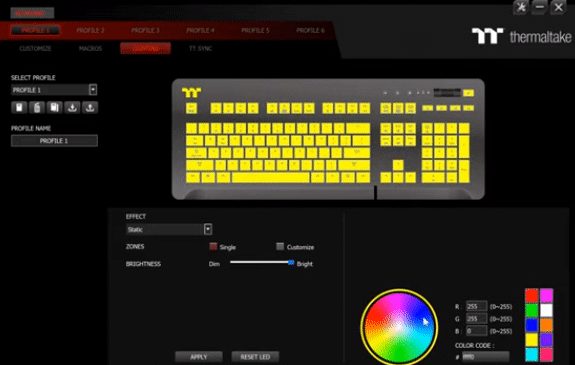The height and width of the screenshot is (365, 575).
Task: Choose the green preset color swatch
Action: (532, 310)
